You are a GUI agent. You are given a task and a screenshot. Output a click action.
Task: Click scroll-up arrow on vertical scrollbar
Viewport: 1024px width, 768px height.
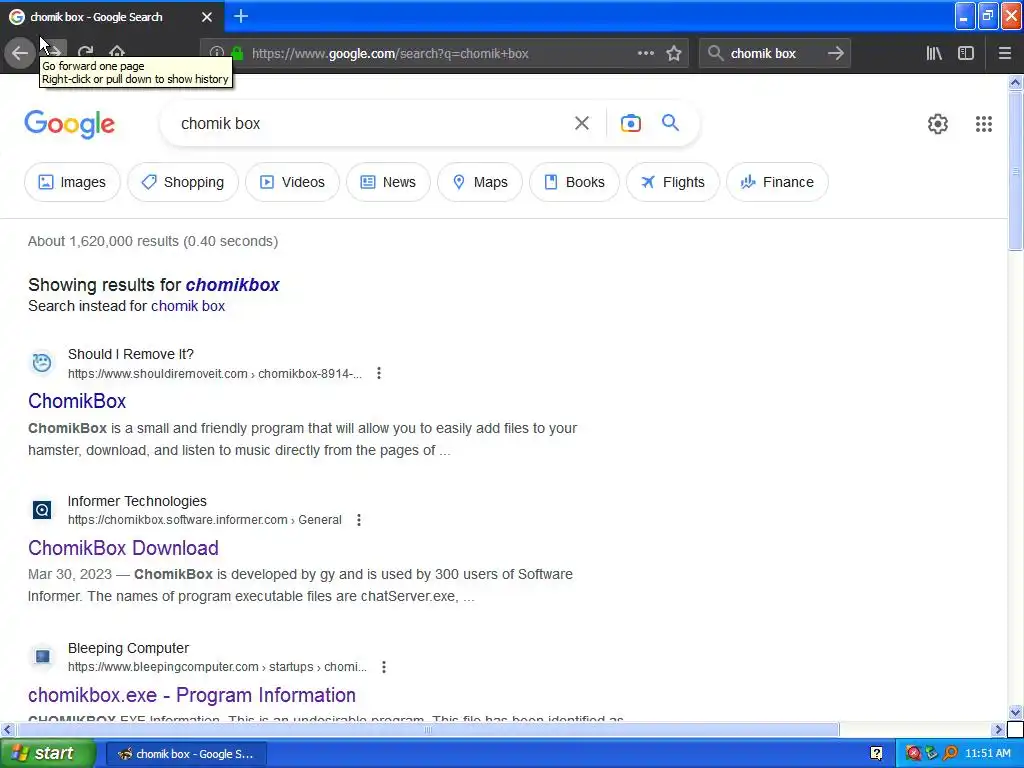click(x=1015, y=82)
